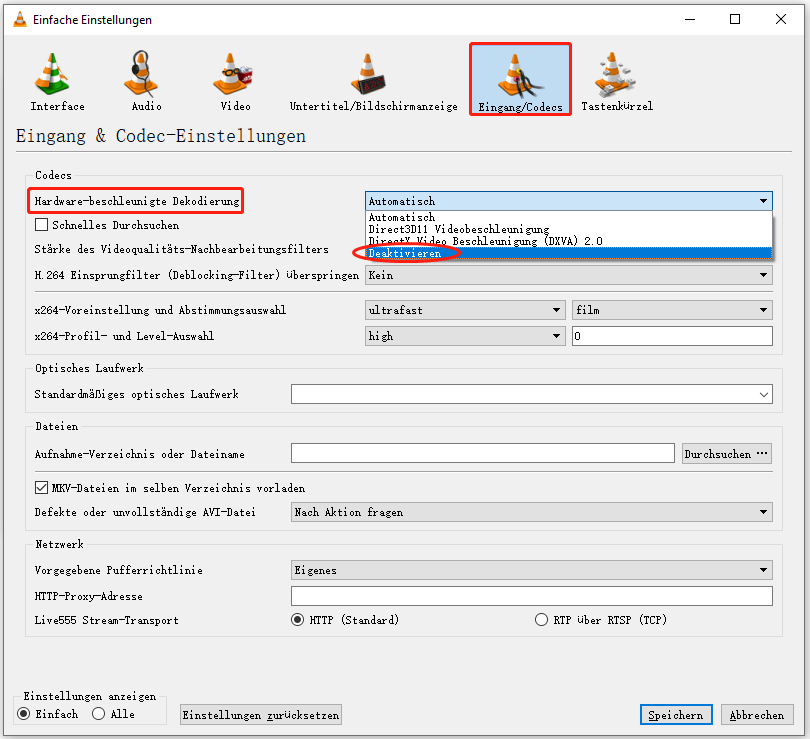Screen dimensions: 810x739
Task: Click the Durchsuchen button
Action: [727, 453]
